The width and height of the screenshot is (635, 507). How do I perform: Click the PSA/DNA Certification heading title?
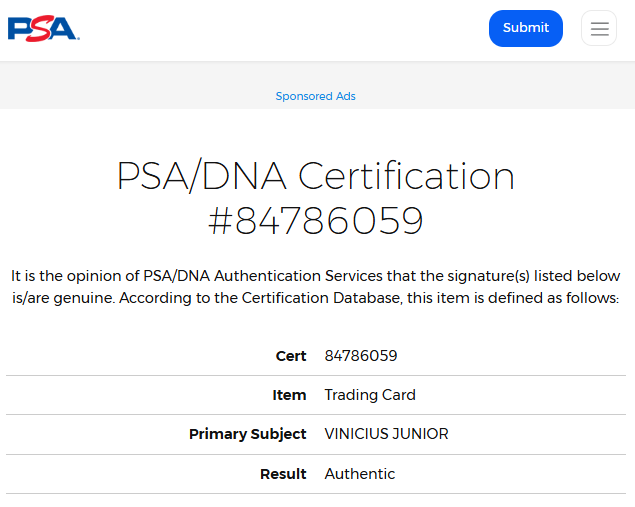coord(316,177)
